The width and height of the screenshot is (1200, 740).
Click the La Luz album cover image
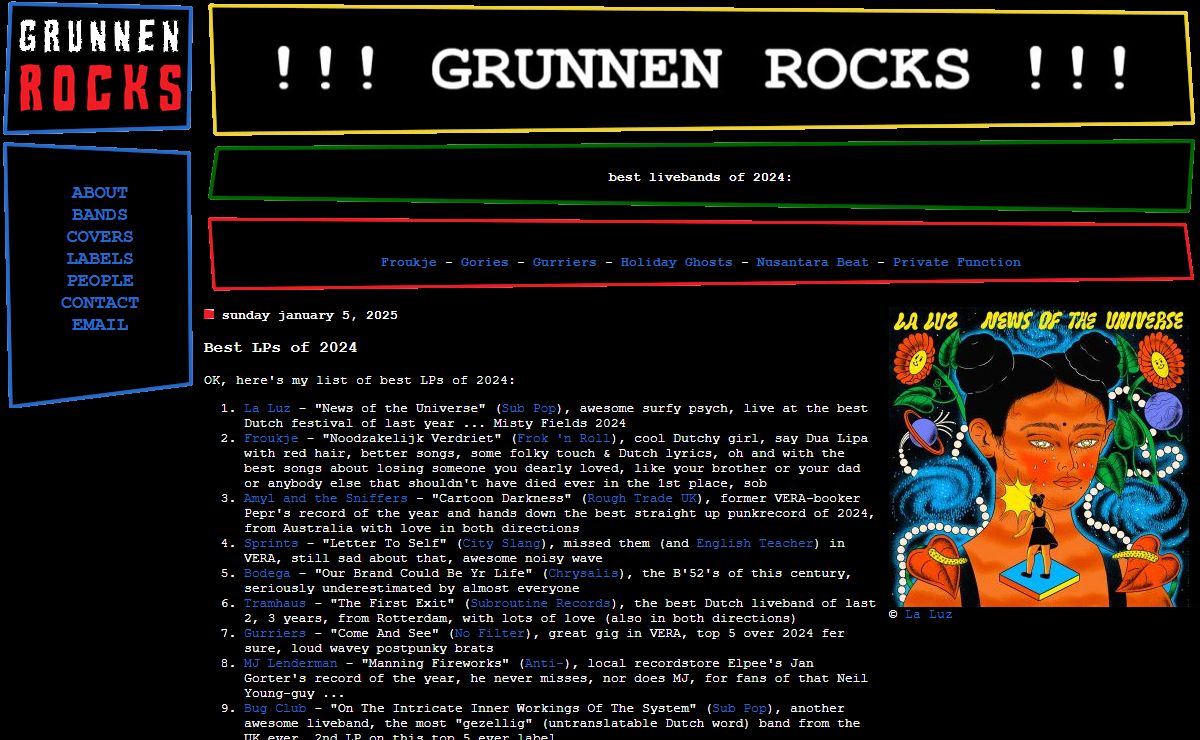(x=1039, y=457)
